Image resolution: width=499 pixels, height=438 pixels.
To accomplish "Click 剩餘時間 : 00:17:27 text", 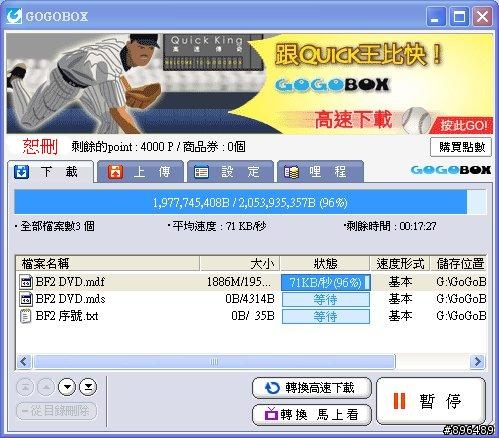I will pos(391,226).
